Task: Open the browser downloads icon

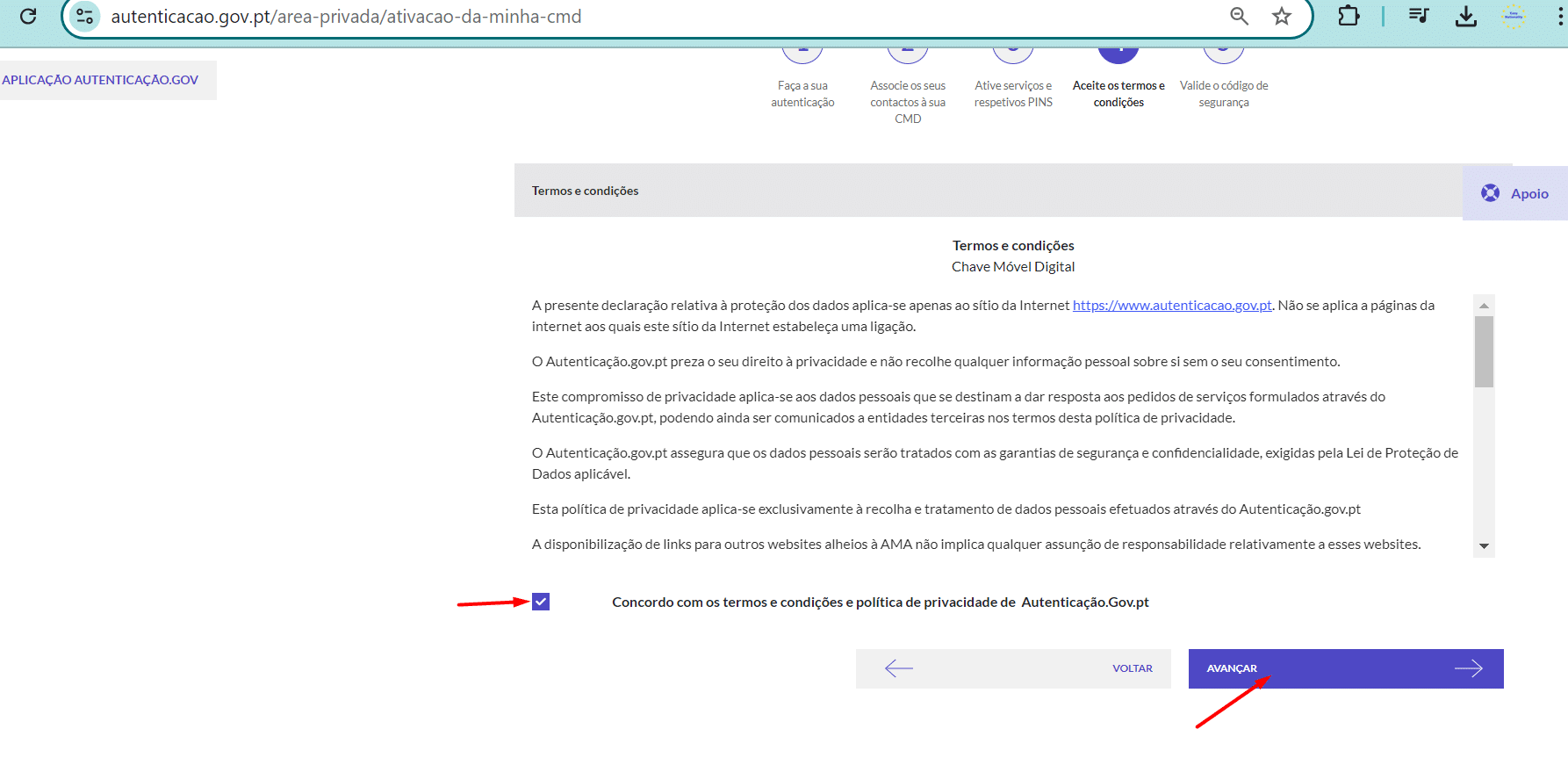Action: tap(1466, 16)
